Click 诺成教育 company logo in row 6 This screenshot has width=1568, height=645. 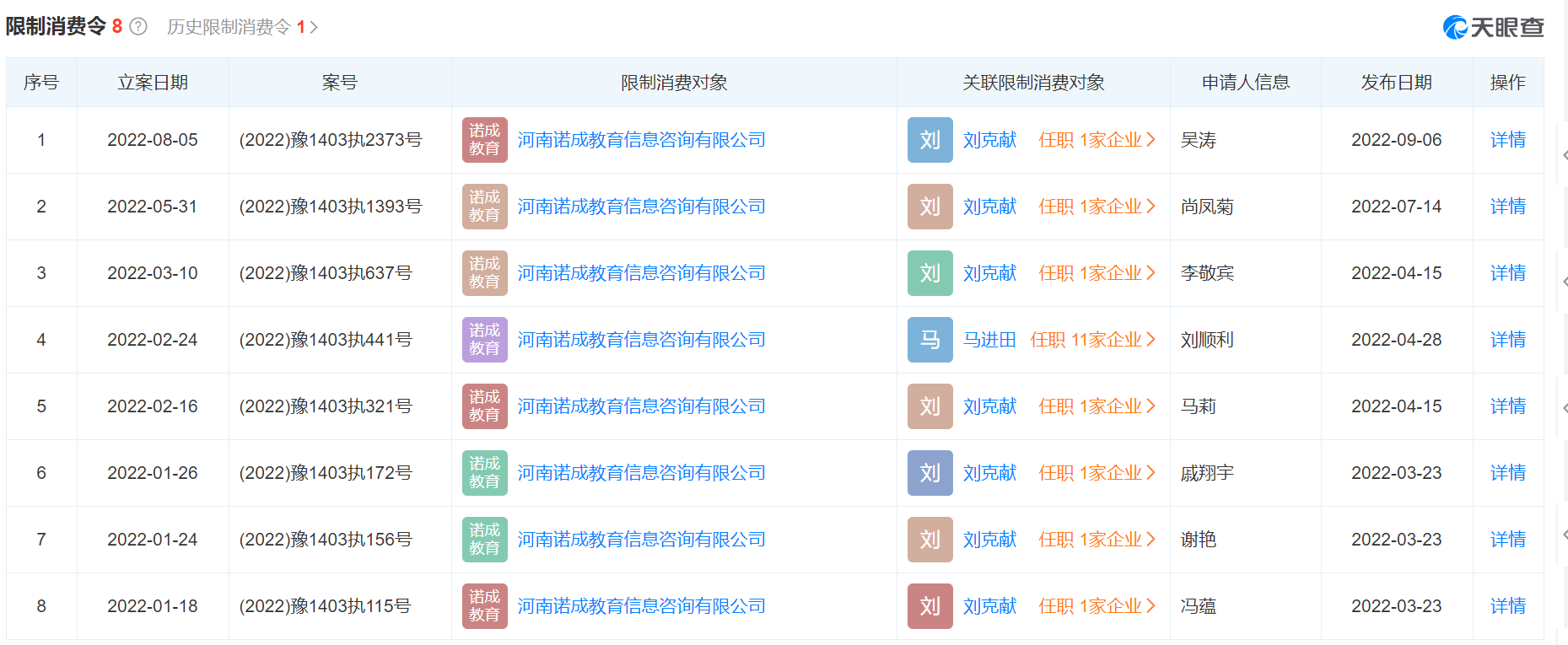[x=485, y=473]
